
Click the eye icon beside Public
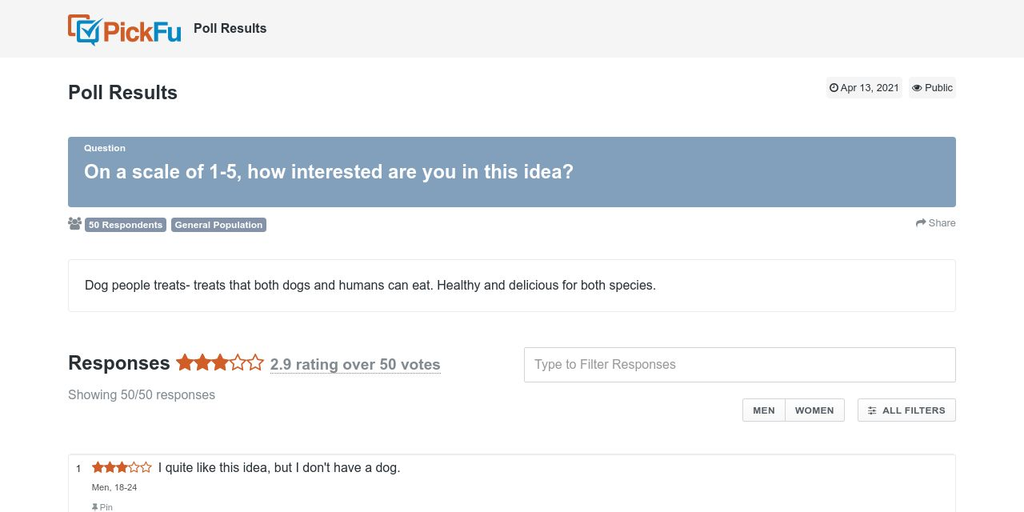[x=917, y=88]
